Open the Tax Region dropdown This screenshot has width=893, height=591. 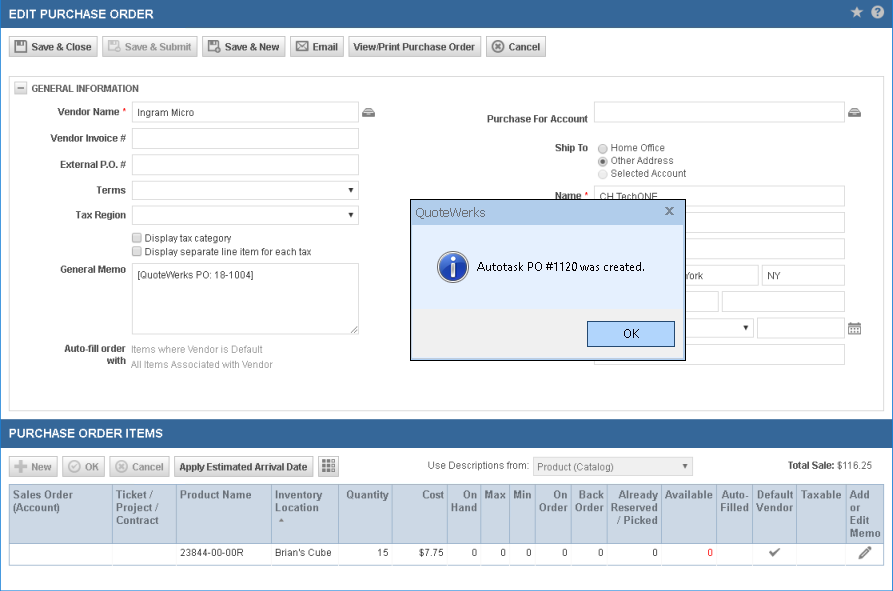pyautogui.click(x=350, y=215)
